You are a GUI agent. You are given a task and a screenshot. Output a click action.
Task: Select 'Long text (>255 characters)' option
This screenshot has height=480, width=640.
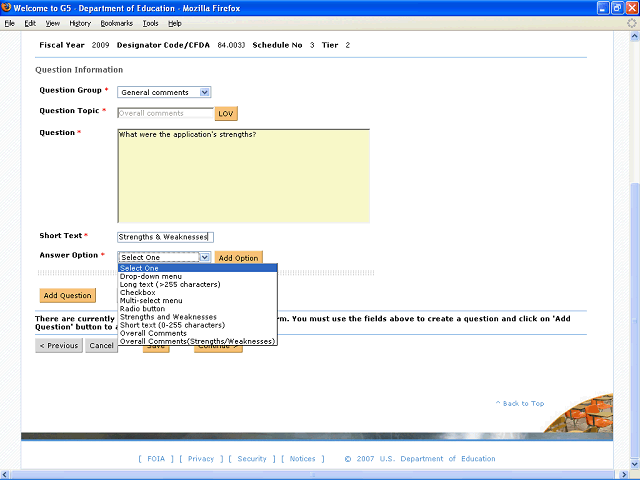pos(198,284)
